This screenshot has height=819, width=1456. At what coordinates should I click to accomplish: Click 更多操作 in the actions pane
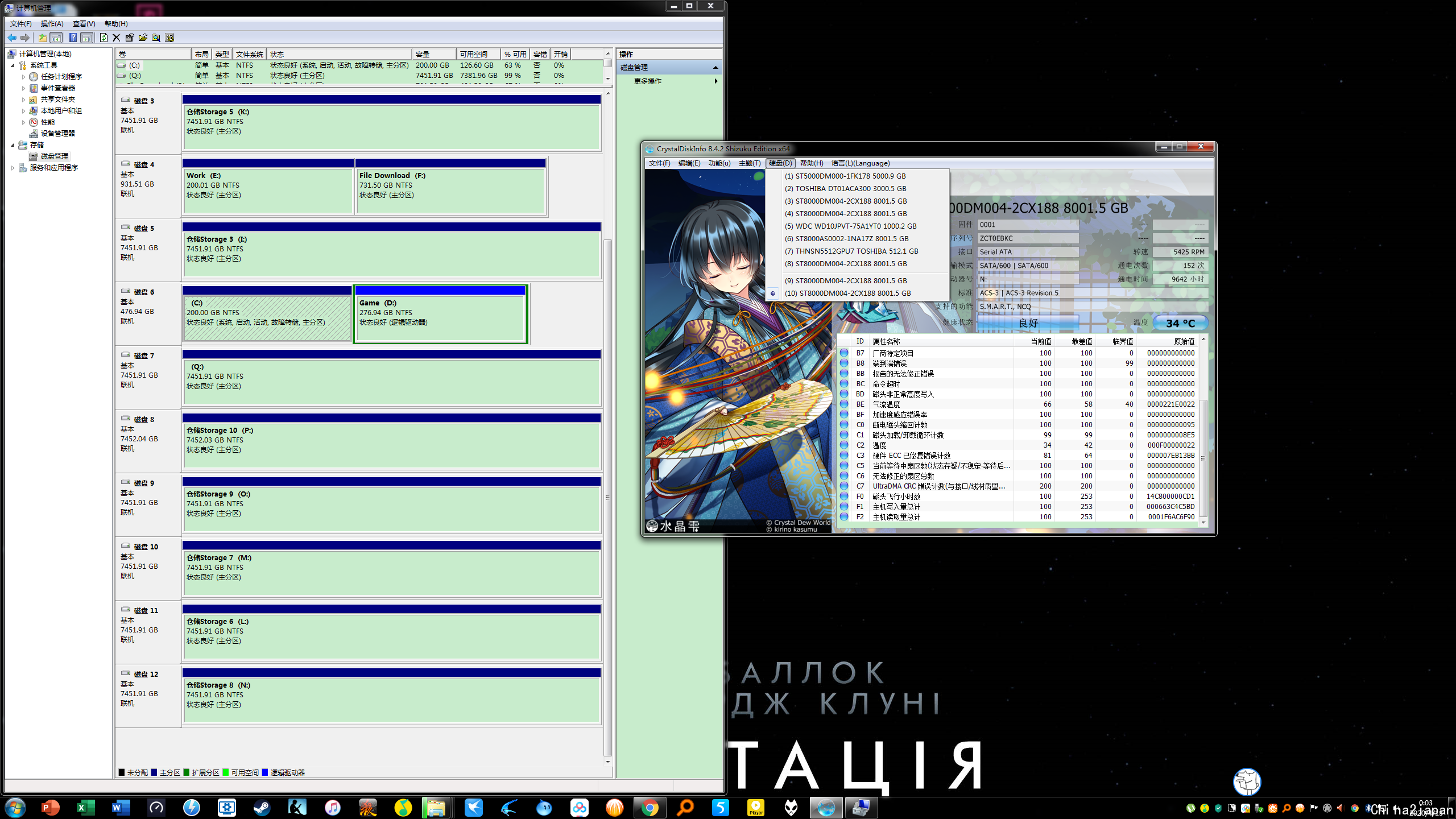(x=648, y=81)
